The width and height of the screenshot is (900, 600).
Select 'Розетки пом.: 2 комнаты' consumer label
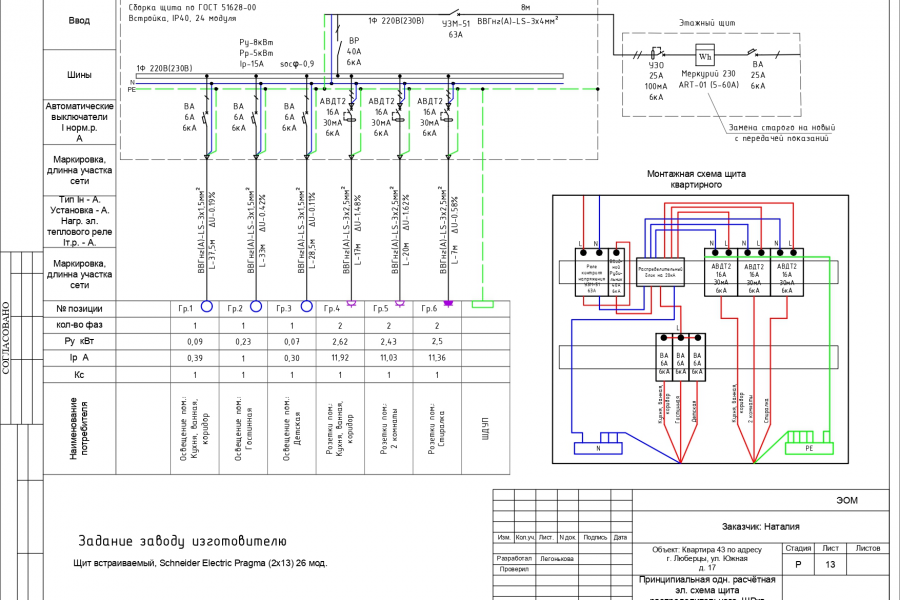(389, 429)
